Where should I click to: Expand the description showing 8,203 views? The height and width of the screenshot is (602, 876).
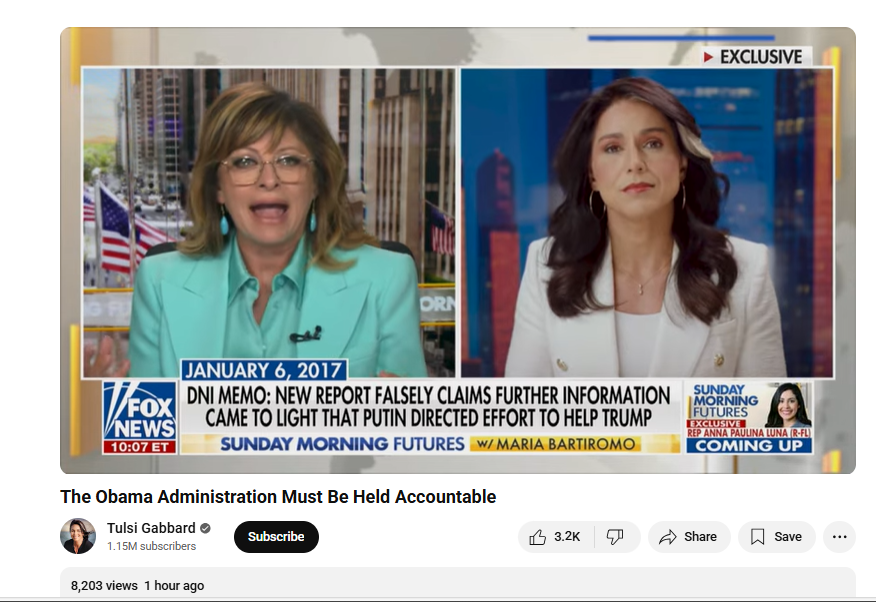click(458, 584)
